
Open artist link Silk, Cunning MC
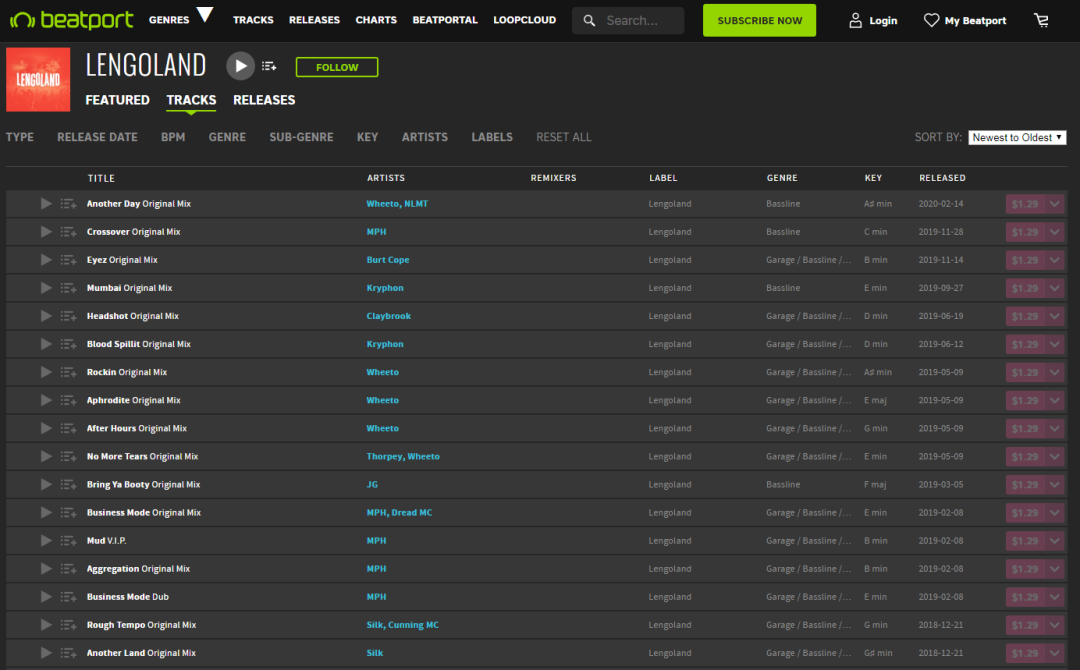[x=402, y=625]
